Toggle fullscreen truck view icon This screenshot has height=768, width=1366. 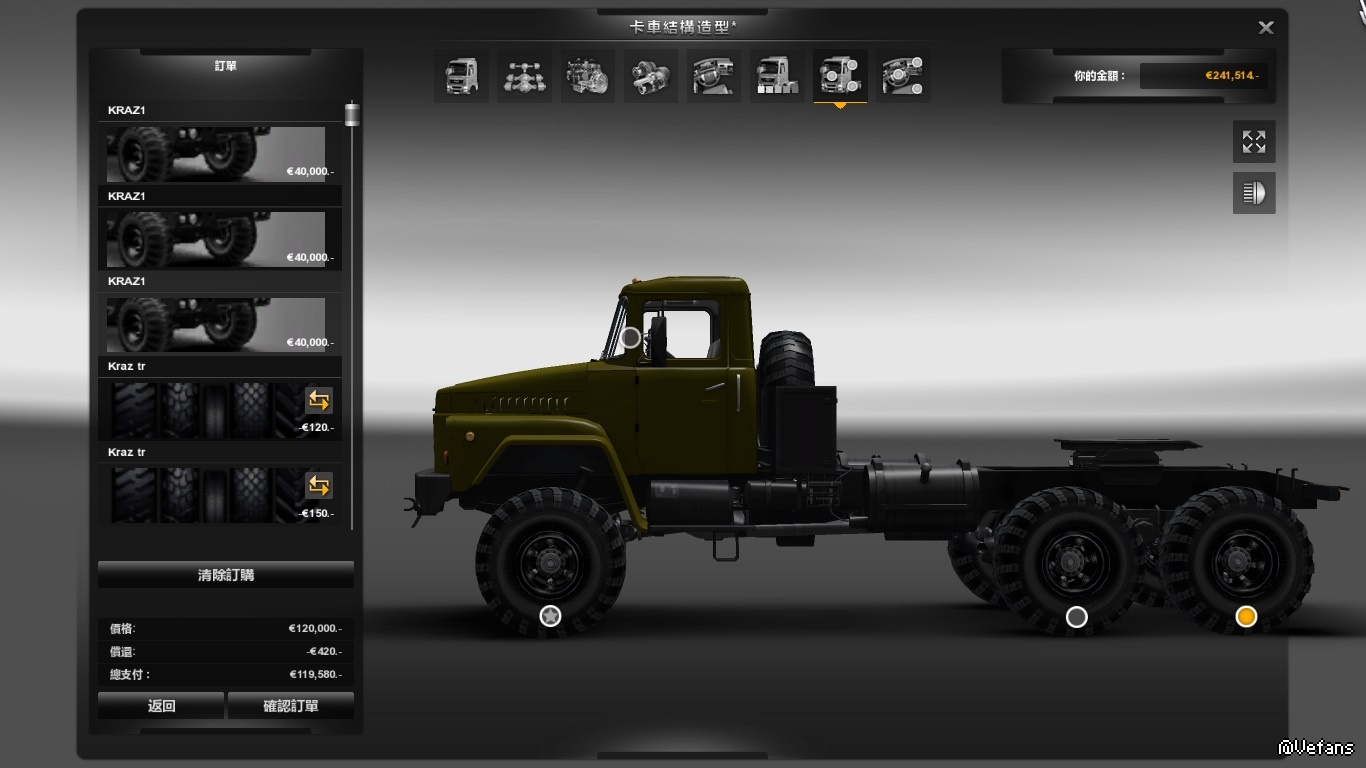(x=1254, y=142)
